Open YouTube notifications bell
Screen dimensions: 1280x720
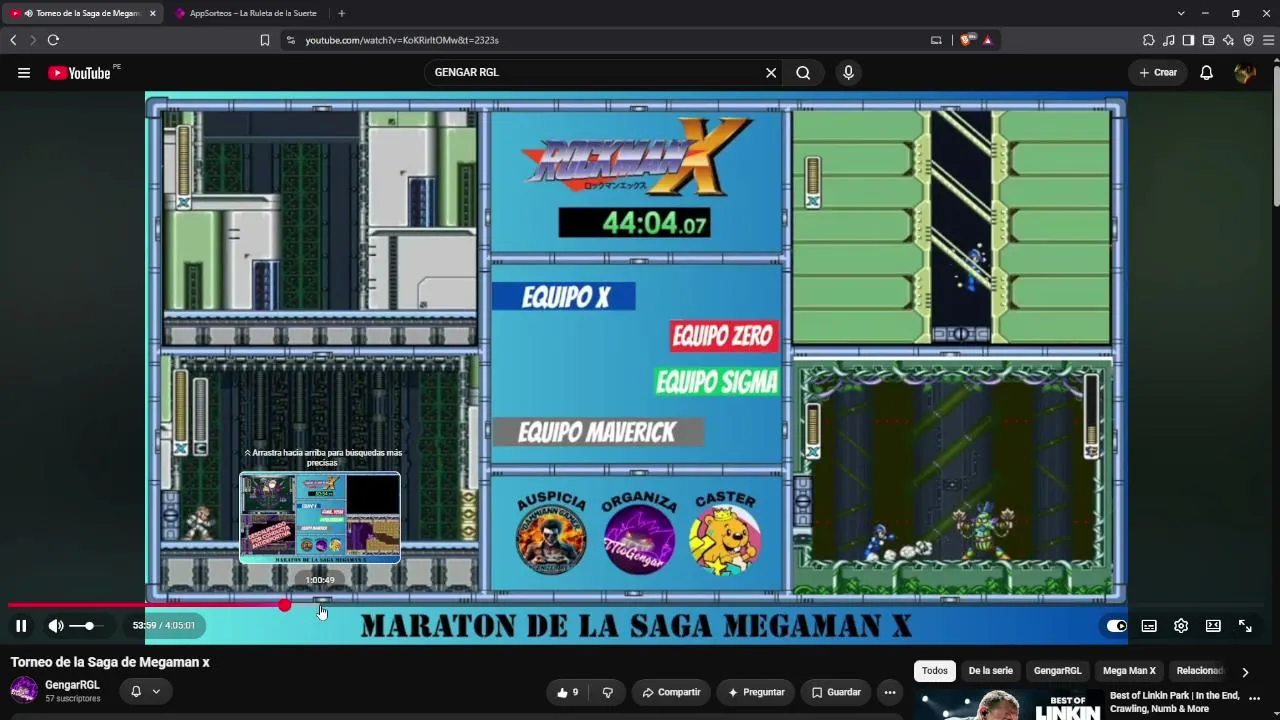[1206, 73]
